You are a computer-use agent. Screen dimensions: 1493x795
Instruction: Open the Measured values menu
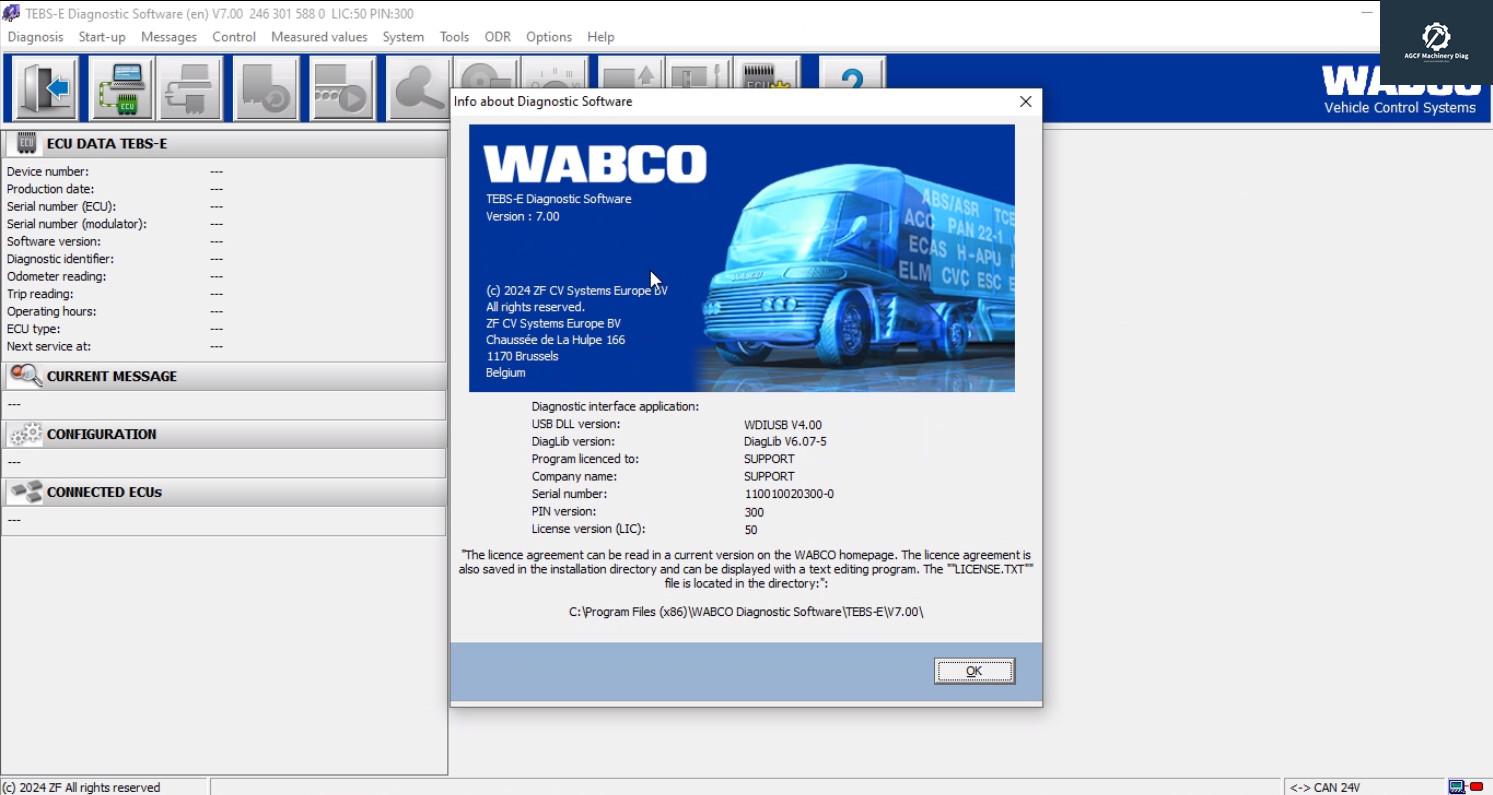click(x=318, y=37)
